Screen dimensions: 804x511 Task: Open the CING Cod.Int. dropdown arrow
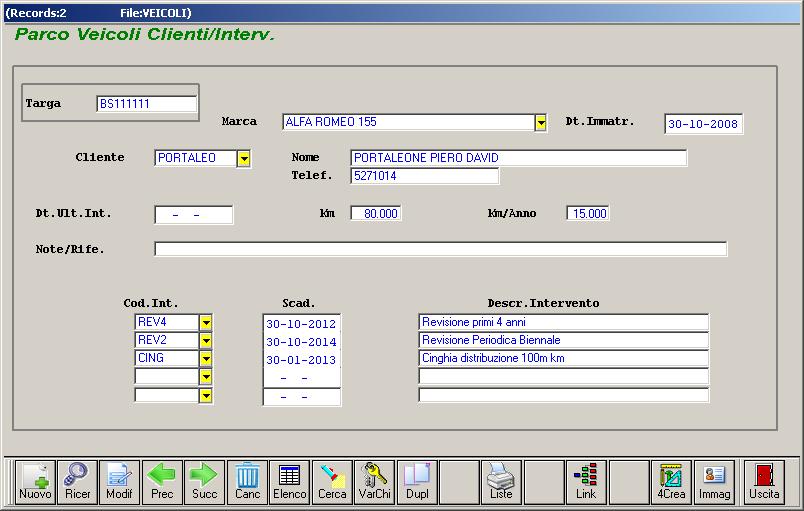pos(206,359)
